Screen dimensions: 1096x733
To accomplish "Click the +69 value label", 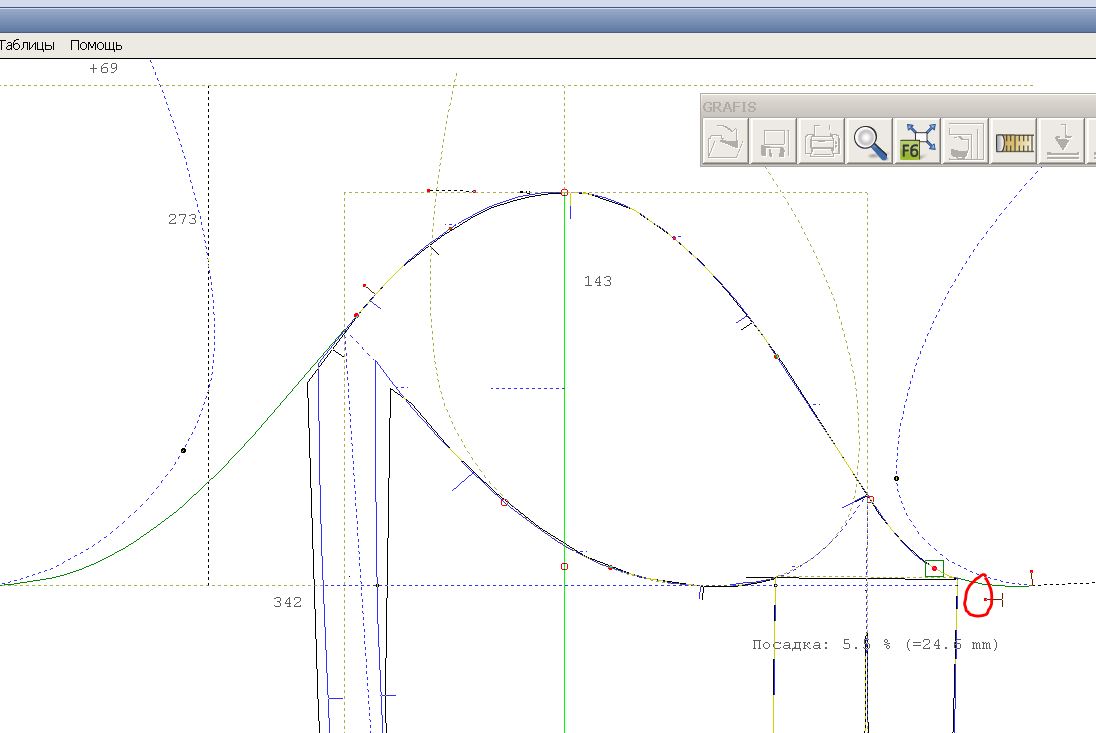I will [103, 68].
